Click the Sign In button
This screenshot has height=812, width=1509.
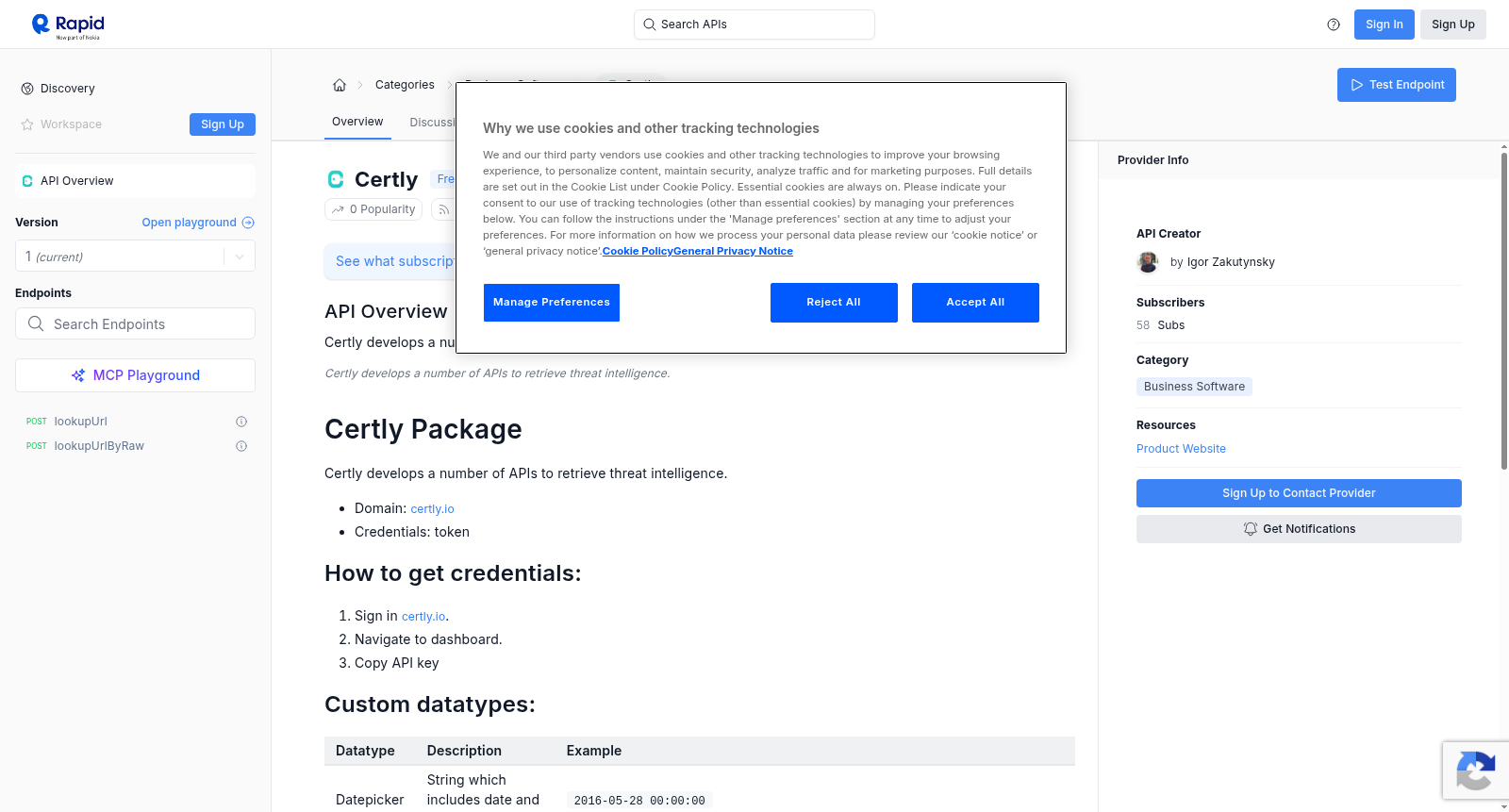tap(1384, 25)
